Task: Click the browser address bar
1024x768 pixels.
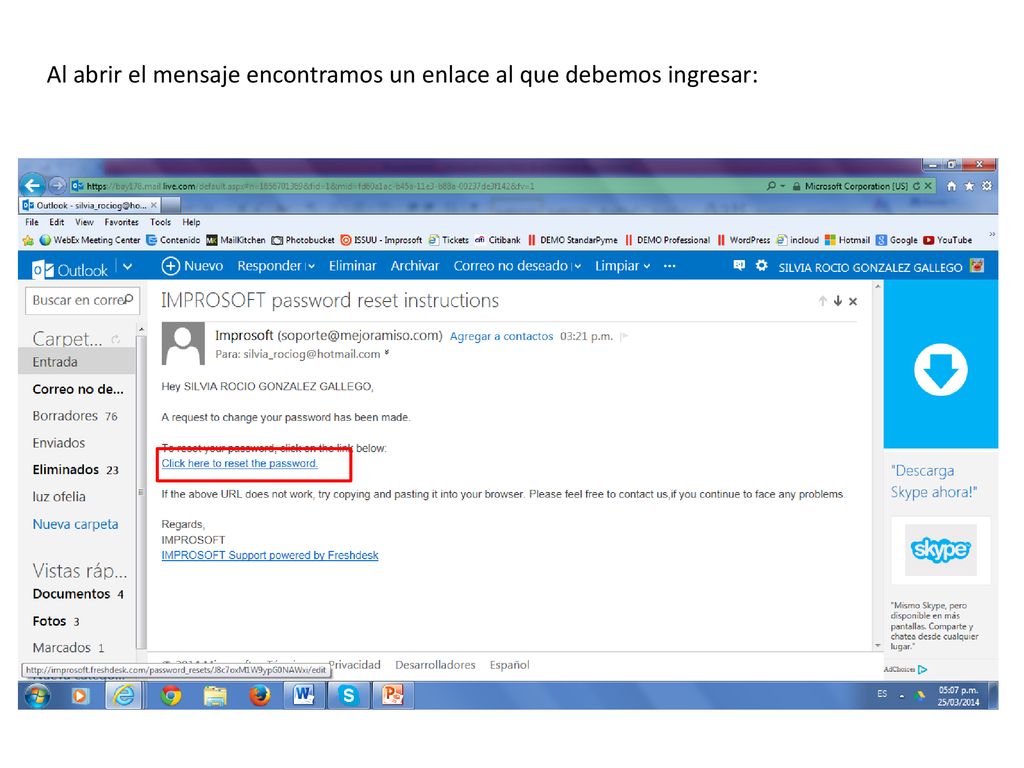Action: click(x=418, y=186)
